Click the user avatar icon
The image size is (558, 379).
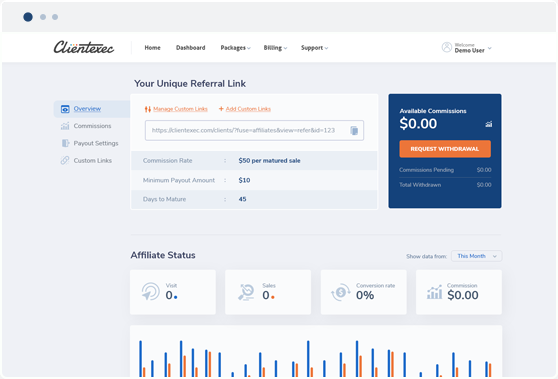click(x=447, y=47)
